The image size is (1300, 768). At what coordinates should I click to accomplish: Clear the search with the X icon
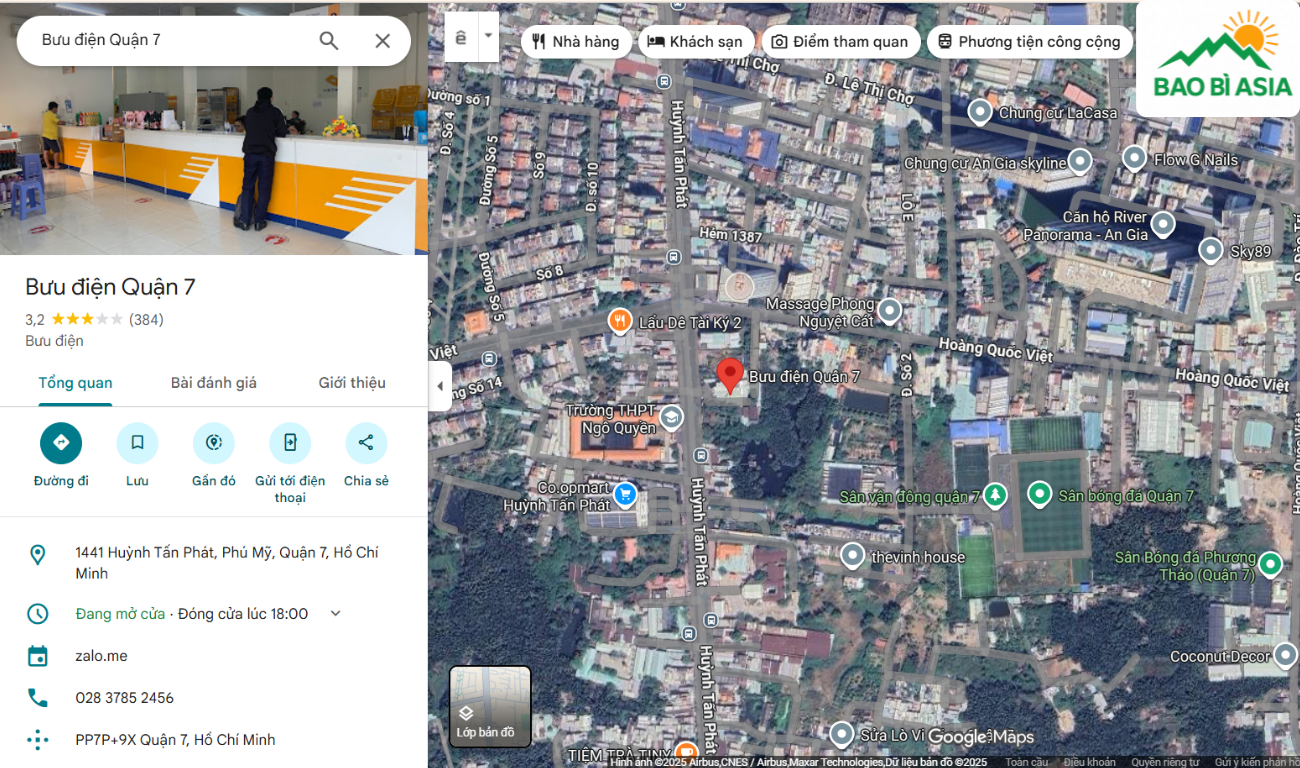[382, 40]
